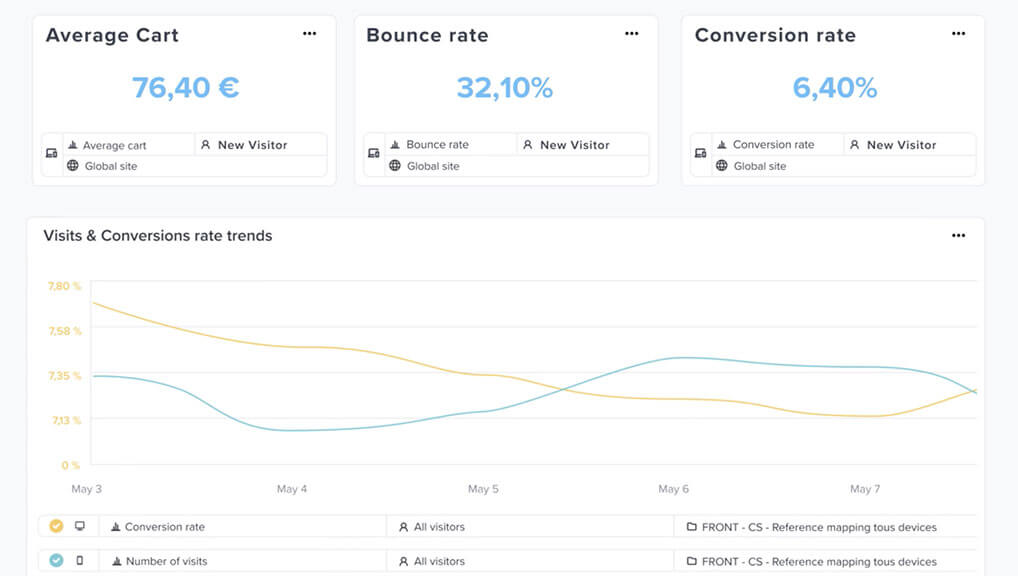Image resolution: width=1018 pixels, height=576 pixels.
Task: Toggle visibility of the Conversion rate series
Action: (x=56, y=525)
